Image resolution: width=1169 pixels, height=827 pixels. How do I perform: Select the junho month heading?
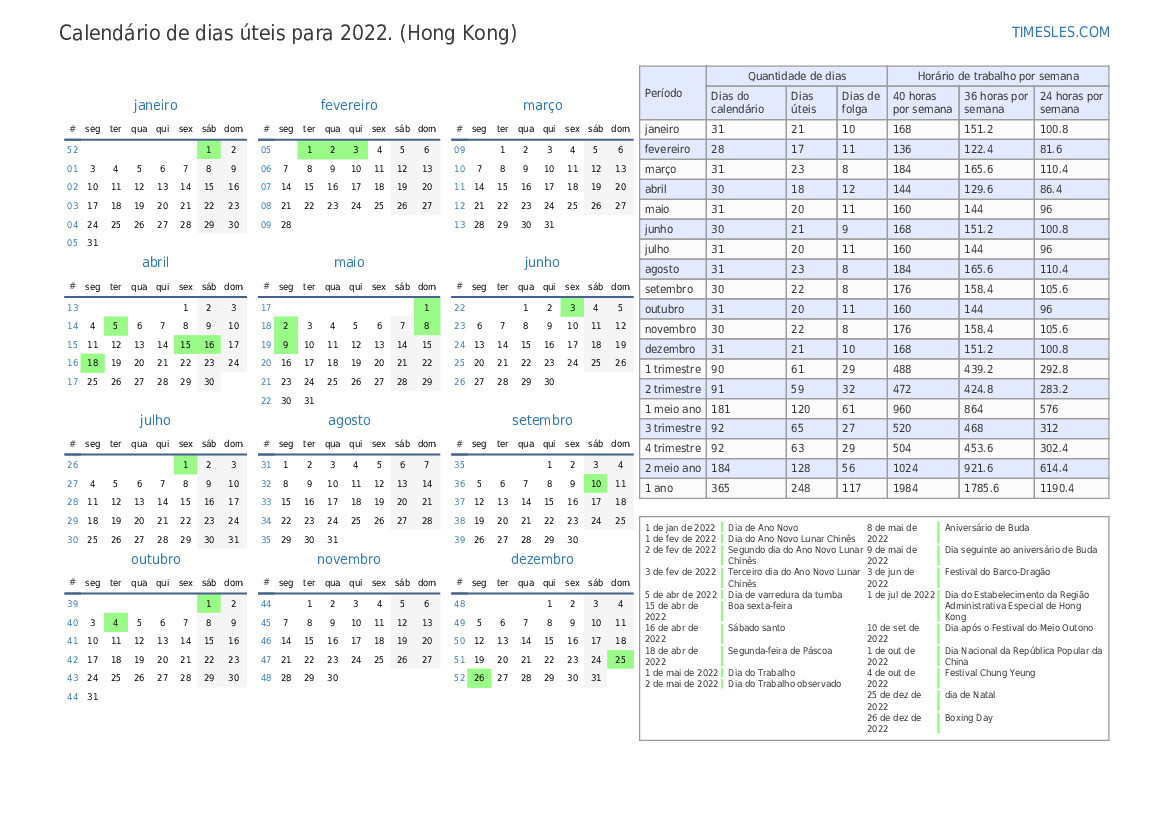(542, 262)
